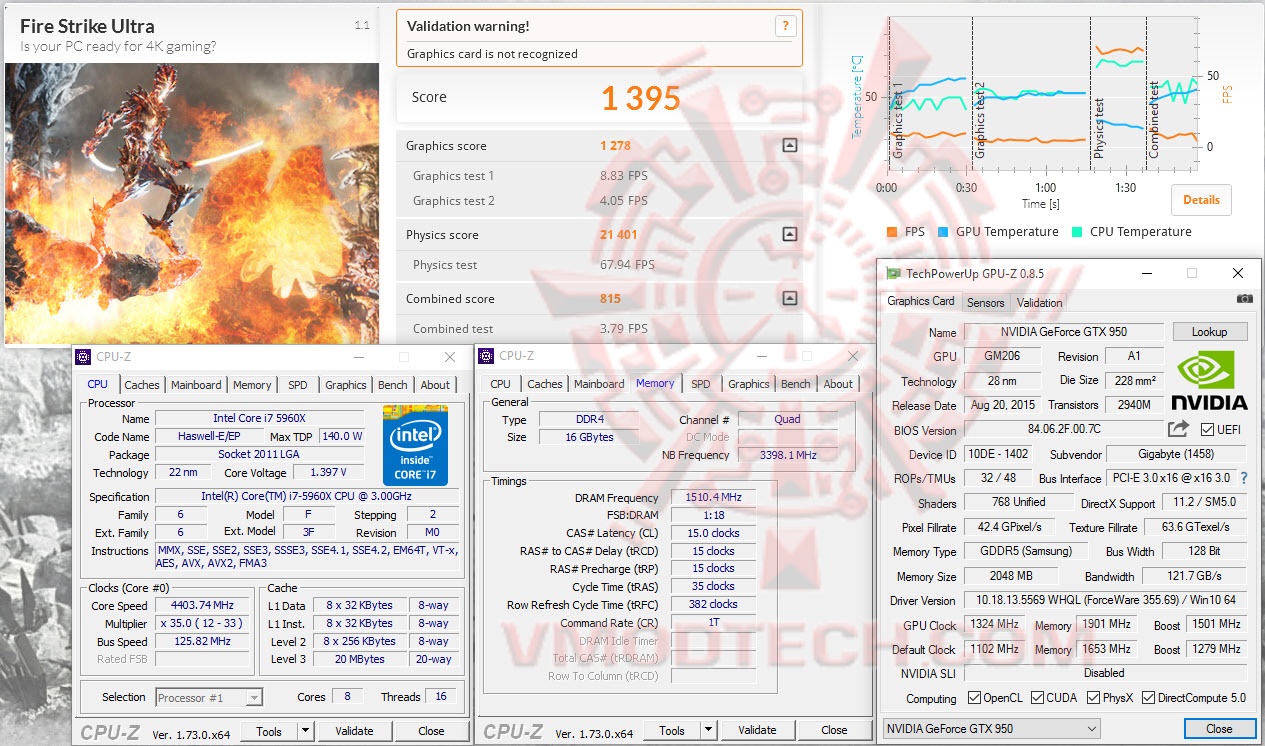Open Tools dropdown arrow in left CPU-Z

click(x=306, y=731)
